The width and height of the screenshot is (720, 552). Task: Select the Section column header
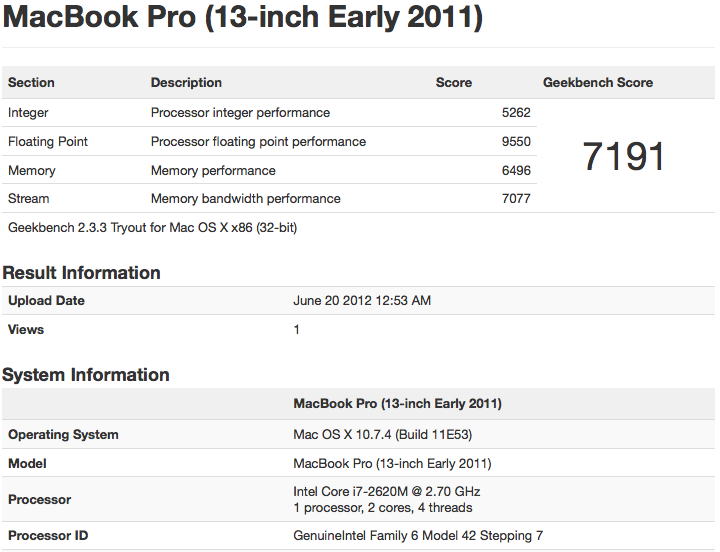(31, 83)
